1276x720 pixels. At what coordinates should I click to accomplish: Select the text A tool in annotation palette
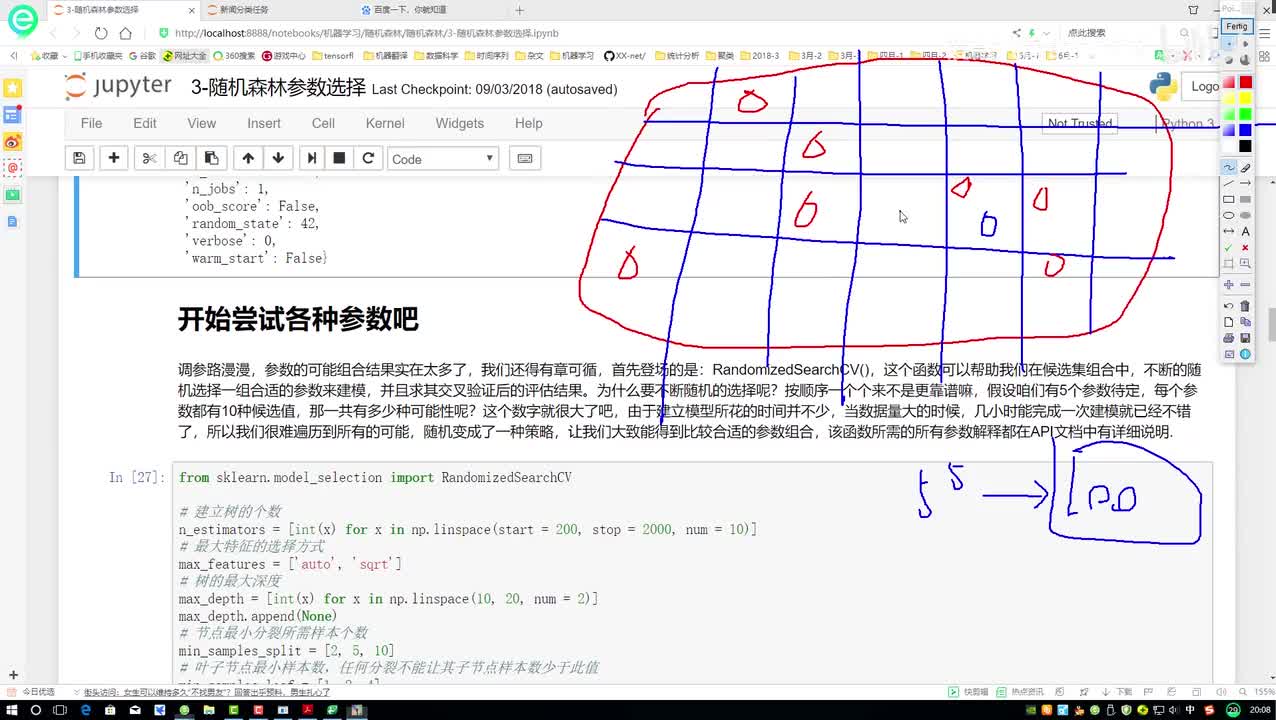(x=1245, y=231)
